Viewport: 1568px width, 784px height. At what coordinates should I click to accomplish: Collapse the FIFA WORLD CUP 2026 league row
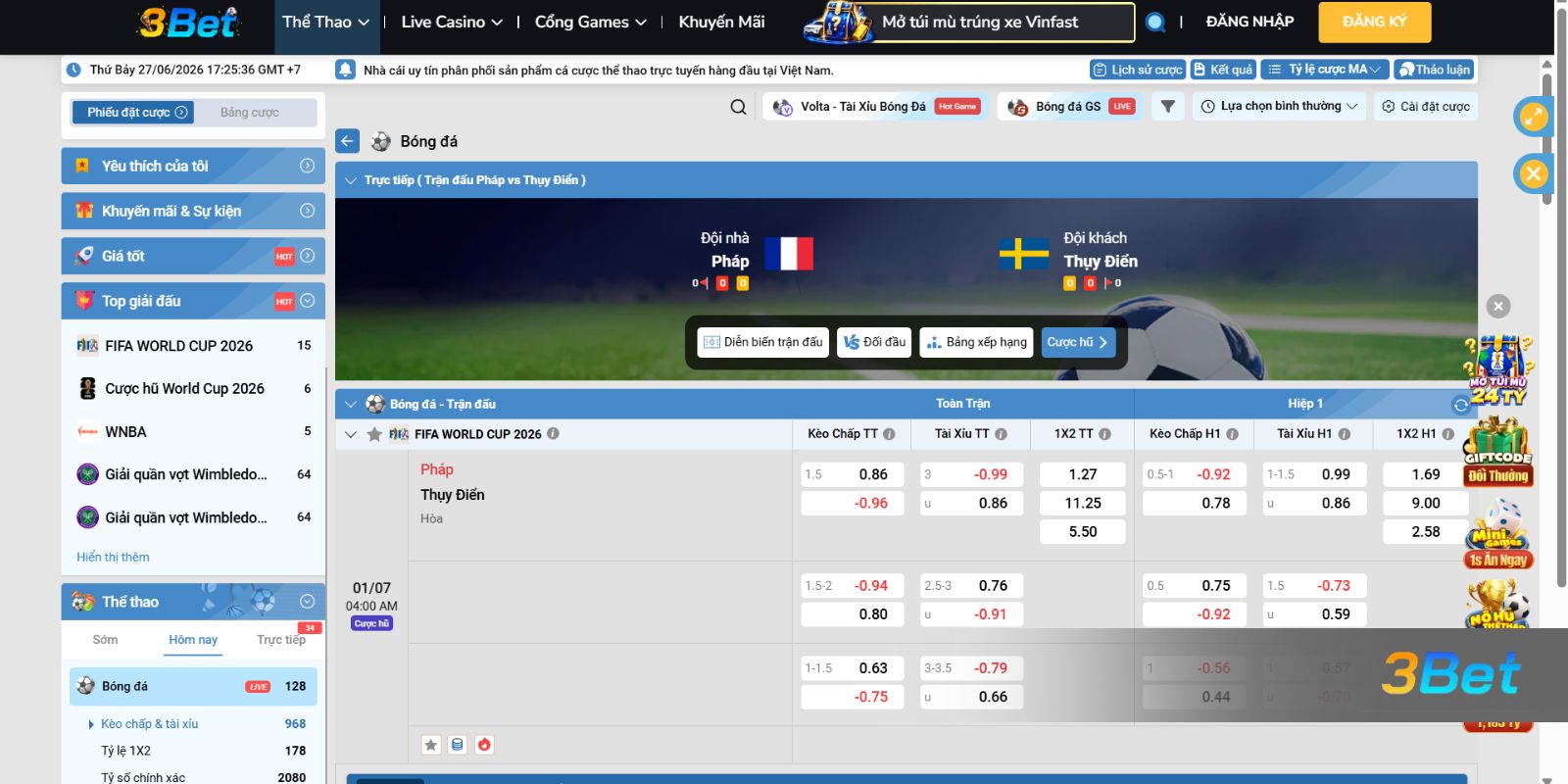[350, 434]
